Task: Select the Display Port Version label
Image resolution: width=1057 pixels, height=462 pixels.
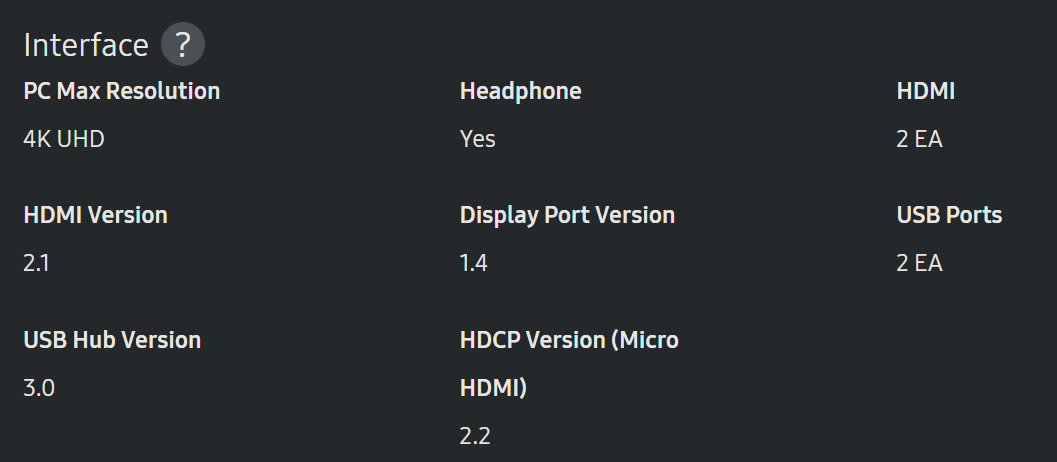Action: click(x=567, y=215)
